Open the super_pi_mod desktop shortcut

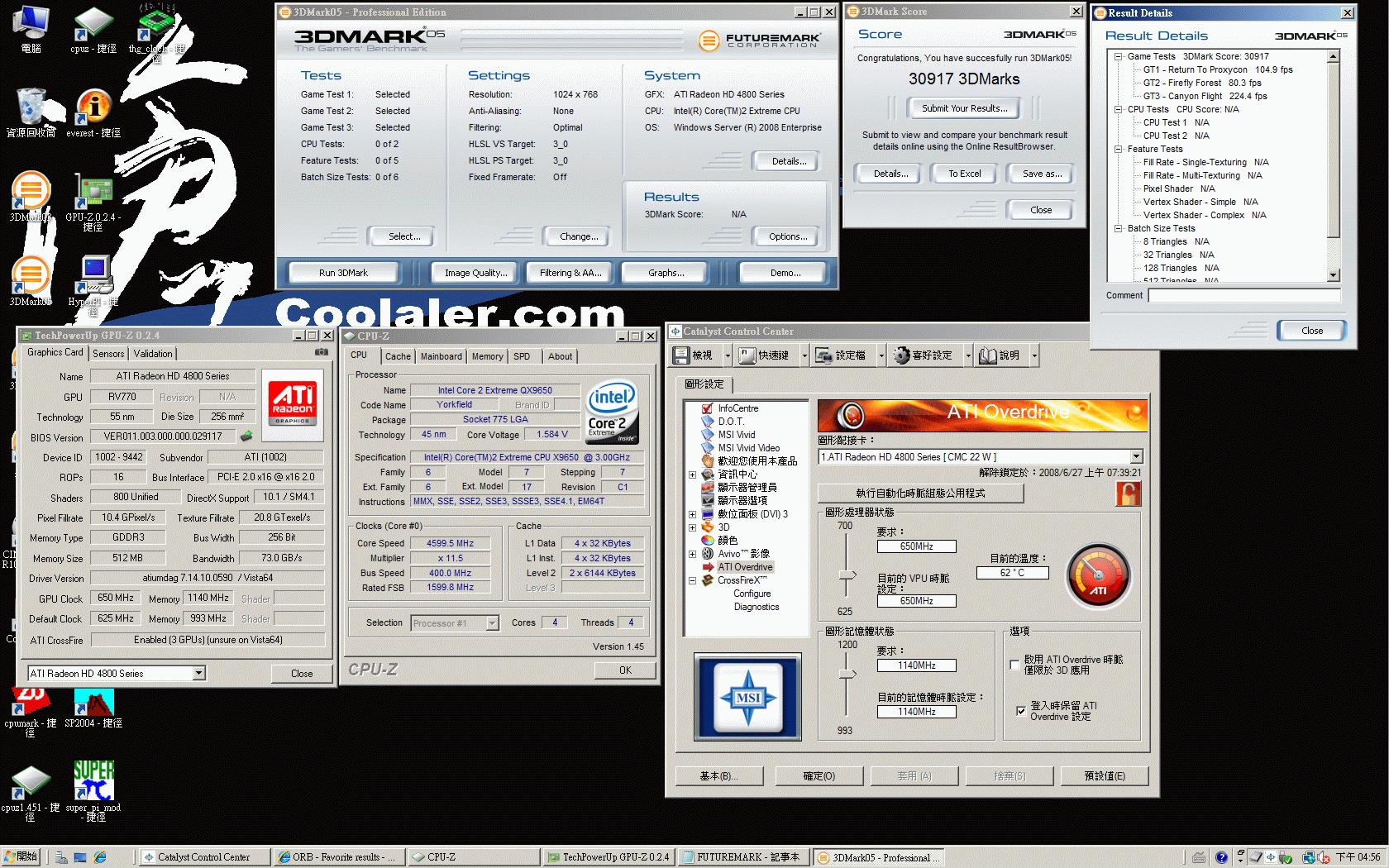click(x=93, y=791)
